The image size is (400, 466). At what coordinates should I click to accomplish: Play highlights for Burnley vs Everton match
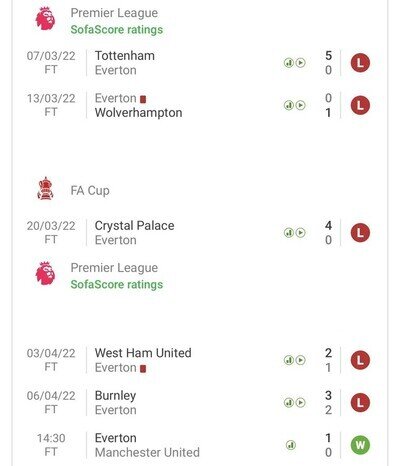(x=300, y=403)
